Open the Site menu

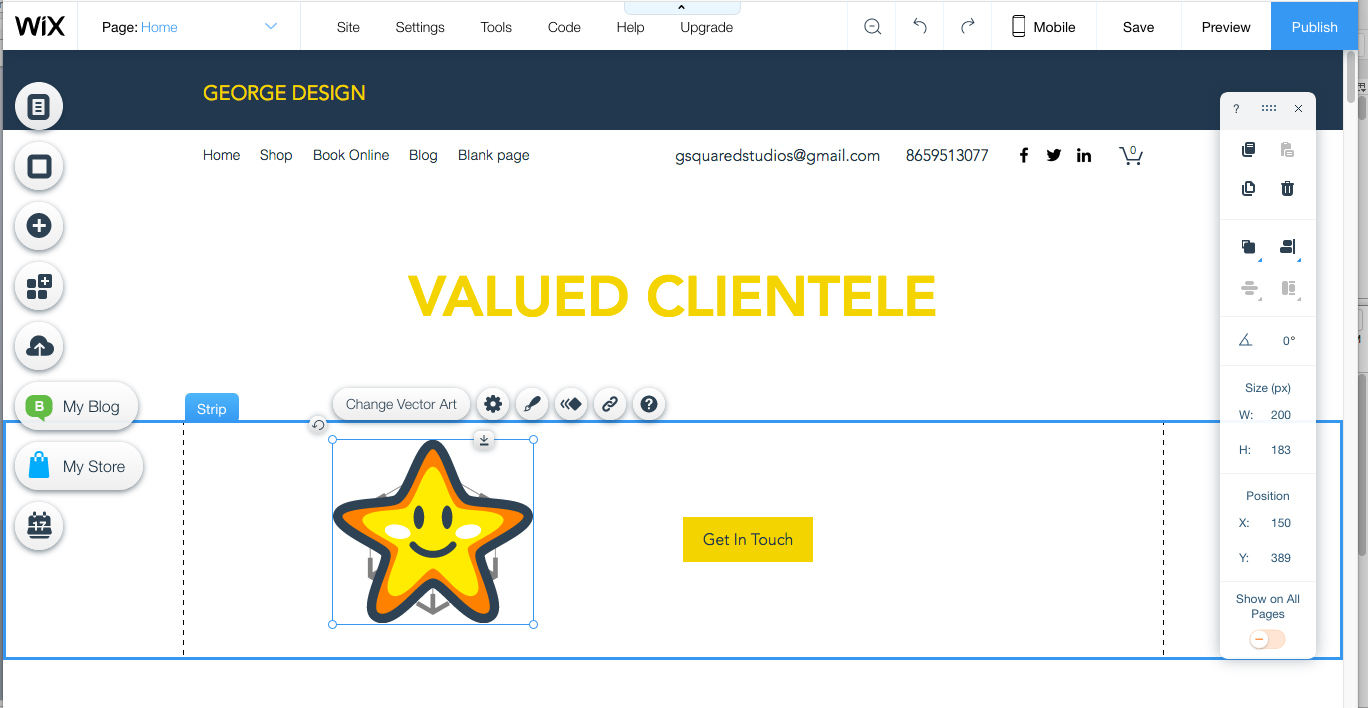[x=348, y=27]
